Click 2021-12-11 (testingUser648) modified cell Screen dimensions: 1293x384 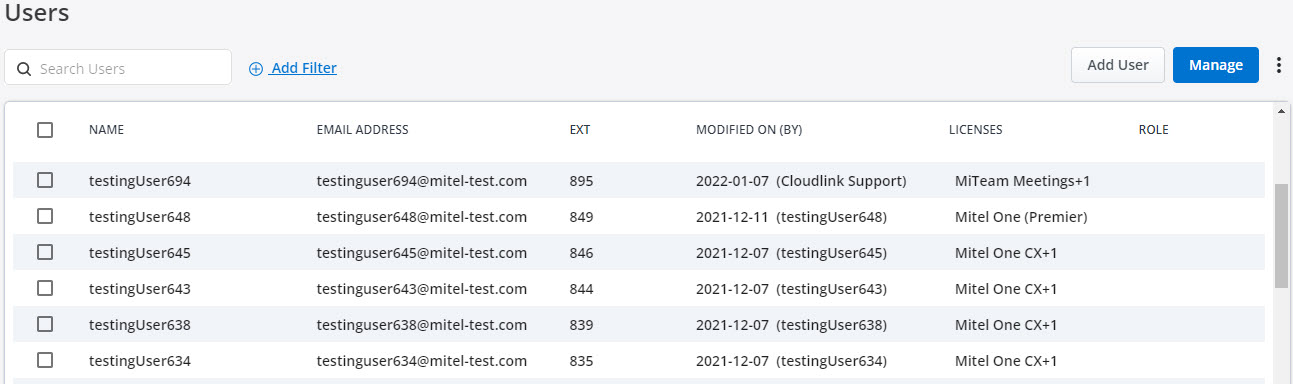(791, 217)
